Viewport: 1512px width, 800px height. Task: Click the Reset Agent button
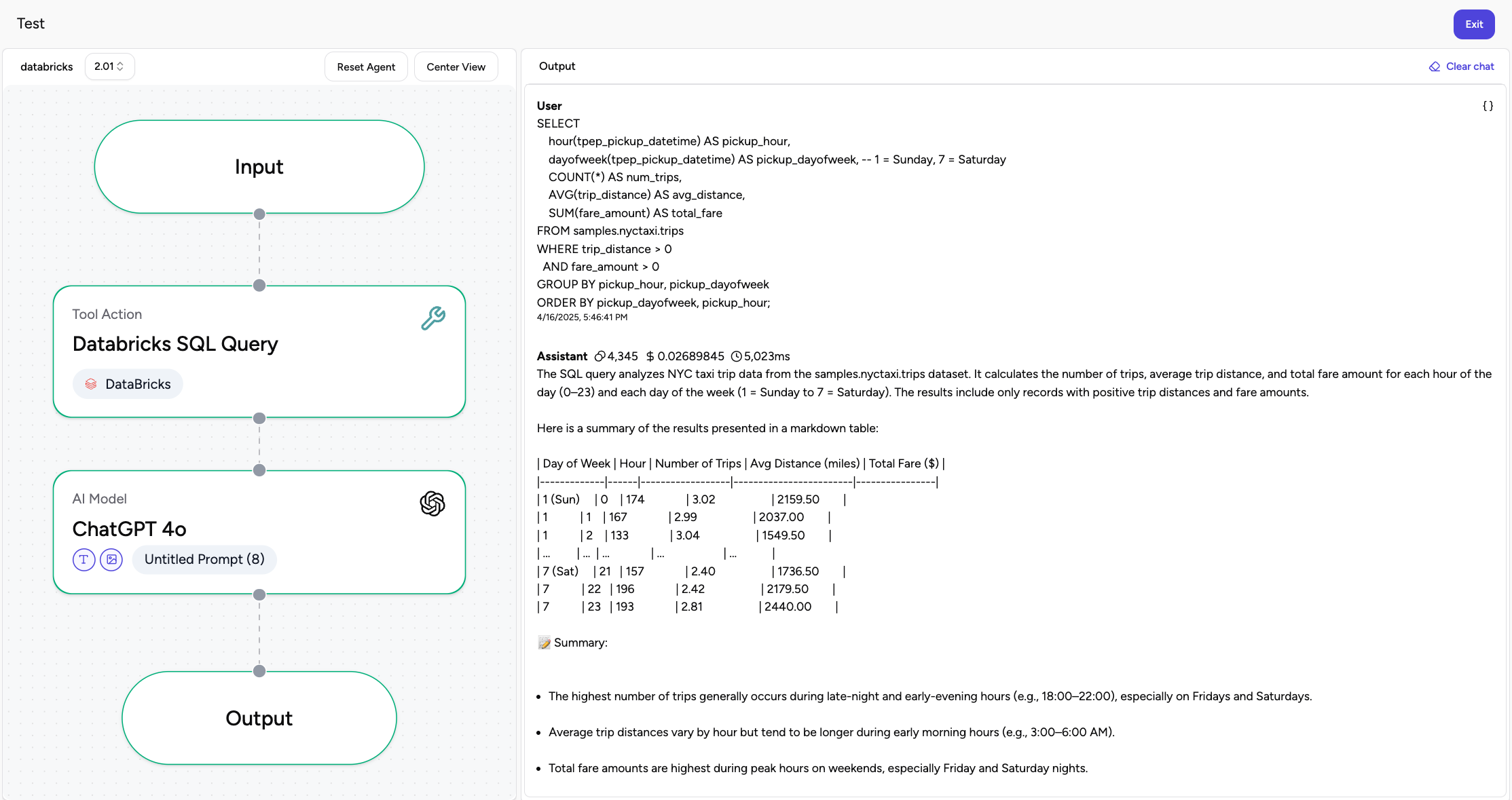[366, 66]
